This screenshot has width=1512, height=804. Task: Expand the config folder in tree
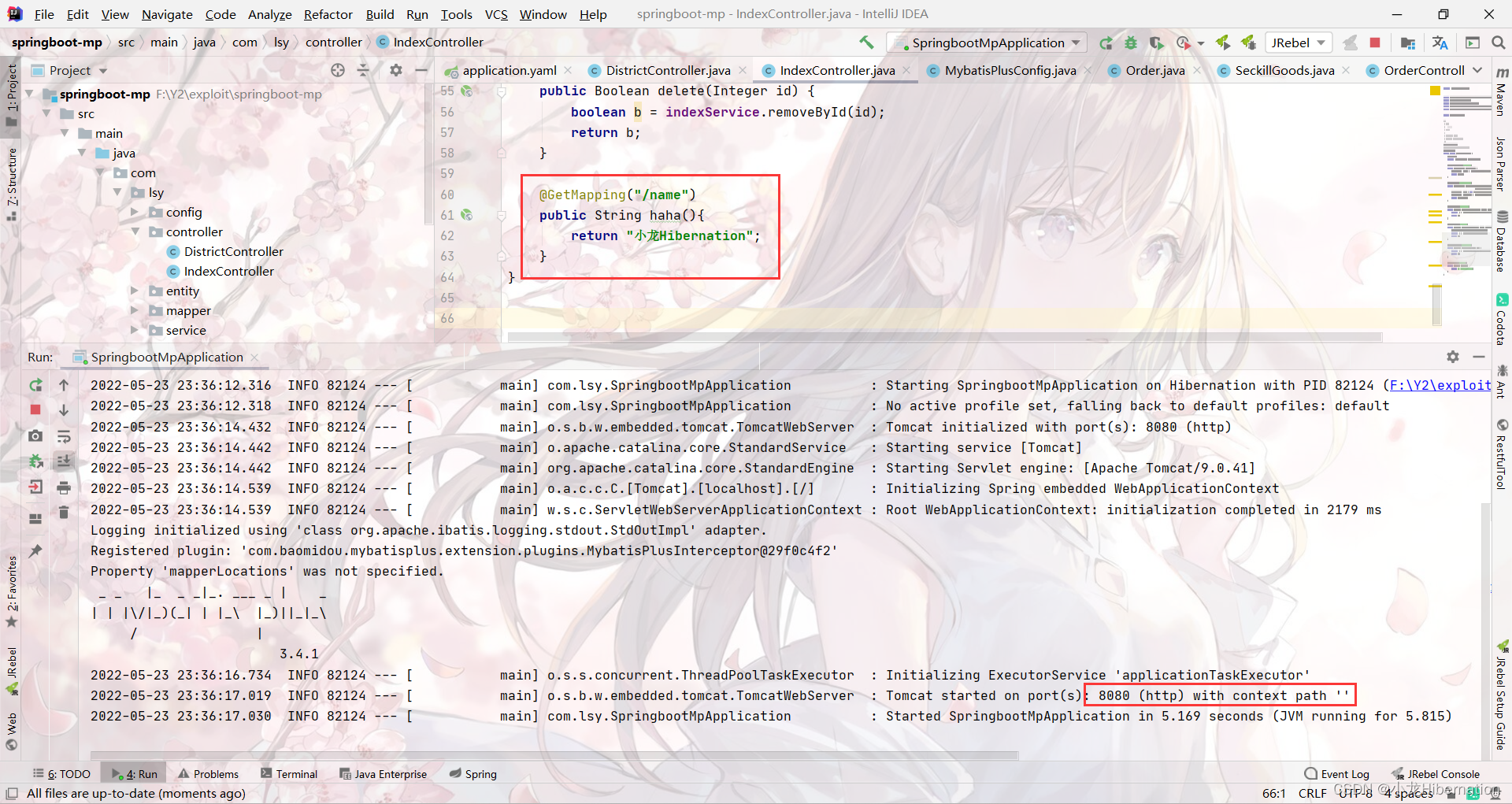[135, 212]
